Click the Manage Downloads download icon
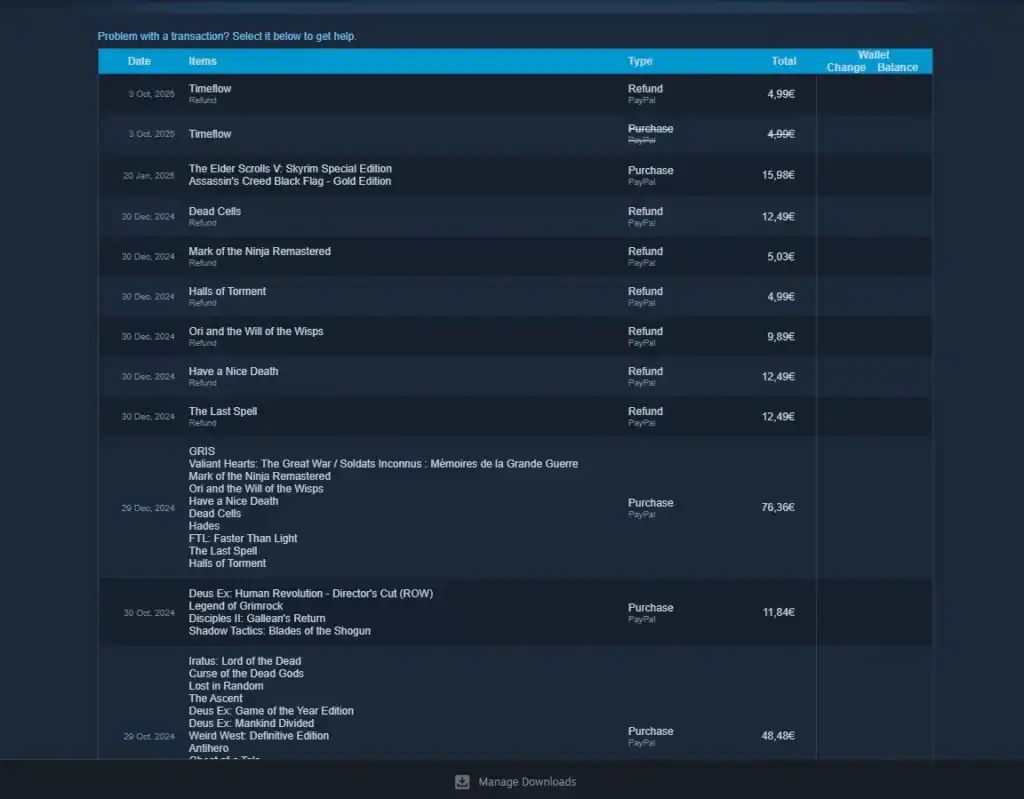The image size is (1024, 799). 462,782
